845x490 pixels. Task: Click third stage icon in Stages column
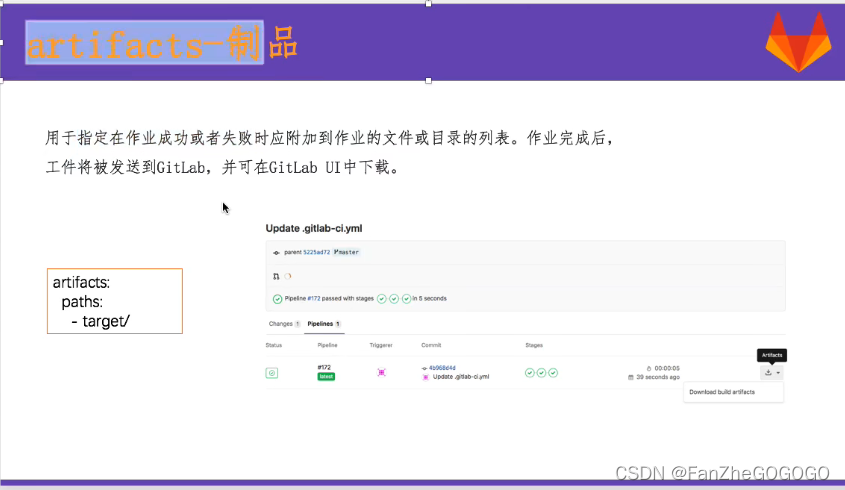(553, 373)
